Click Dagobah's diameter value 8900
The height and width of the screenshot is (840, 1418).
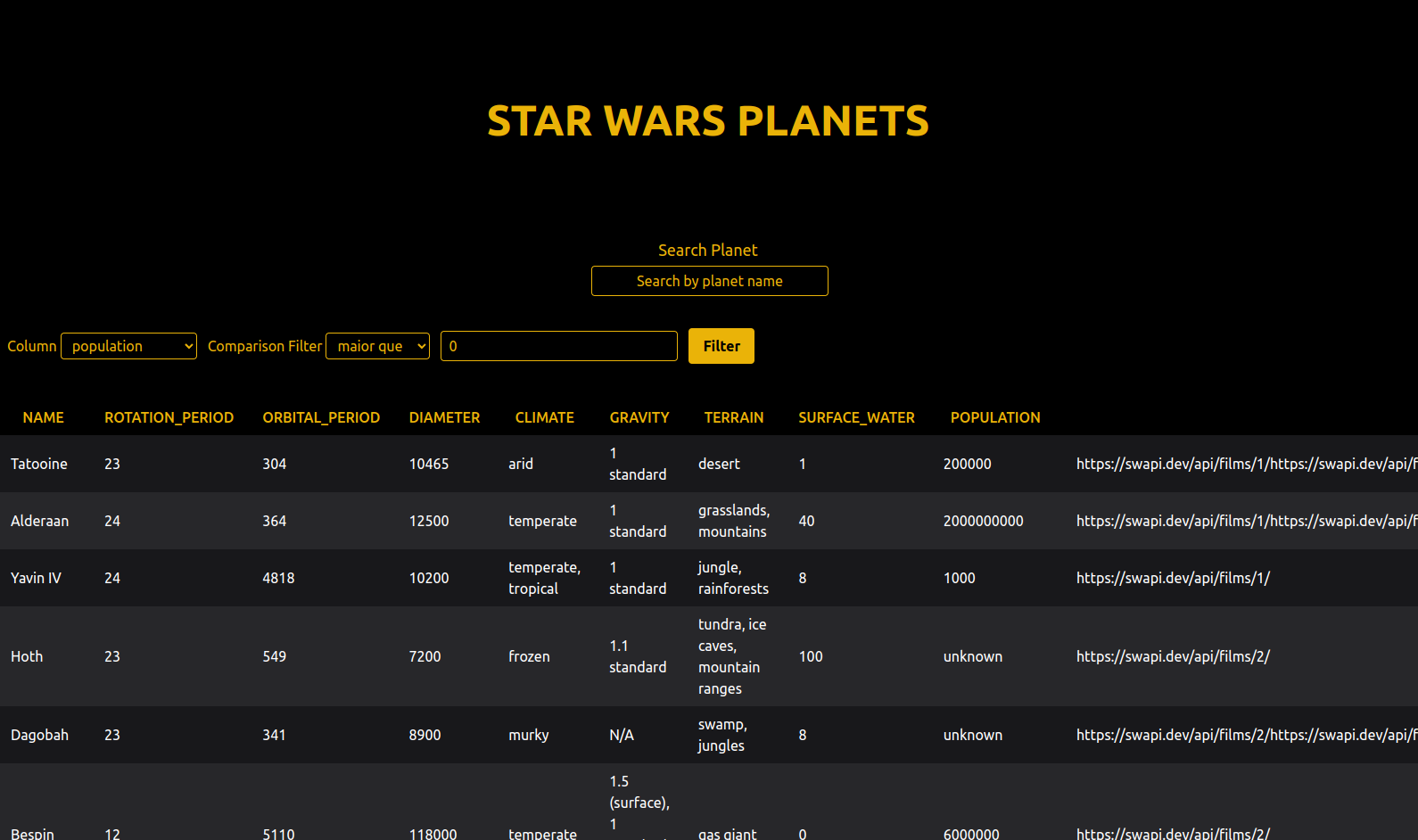click(x=425, y=735)
